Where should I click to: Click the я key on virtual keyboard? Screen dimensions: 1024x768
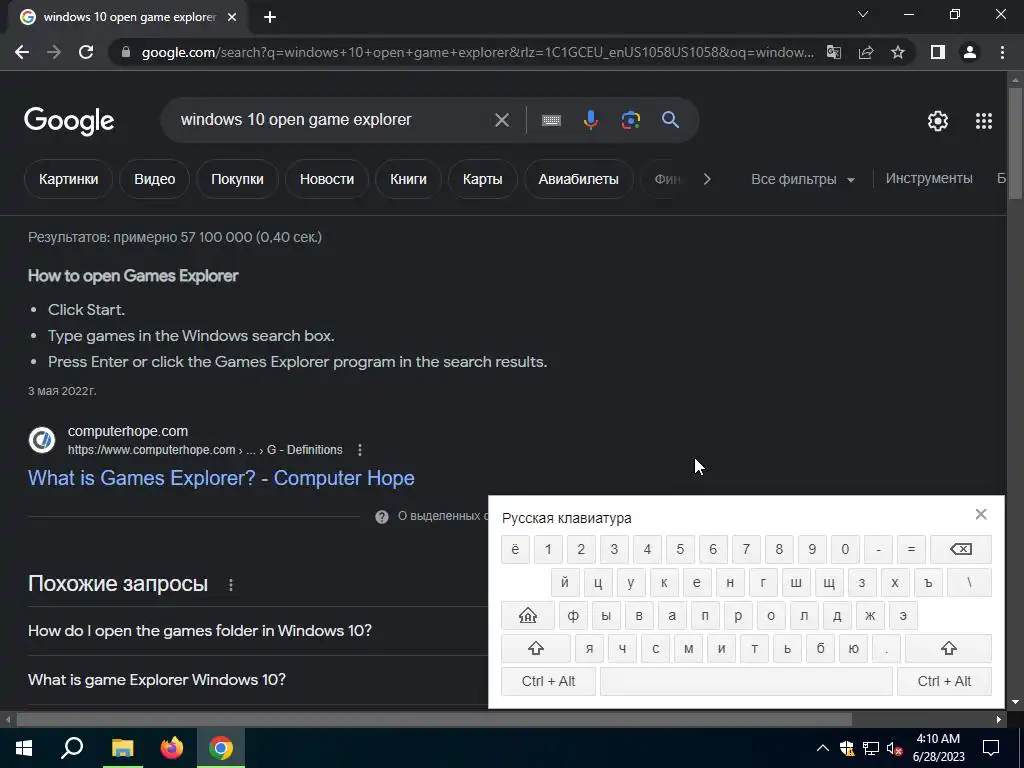[590, 648]
